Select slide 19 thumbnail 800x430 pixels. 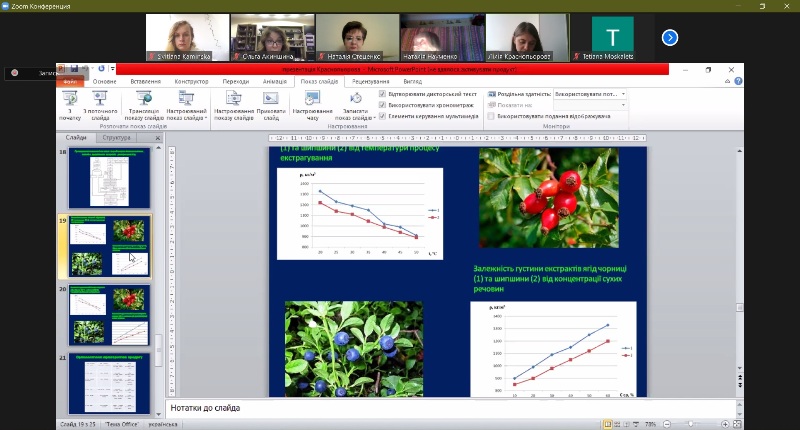tap(109, 247)
